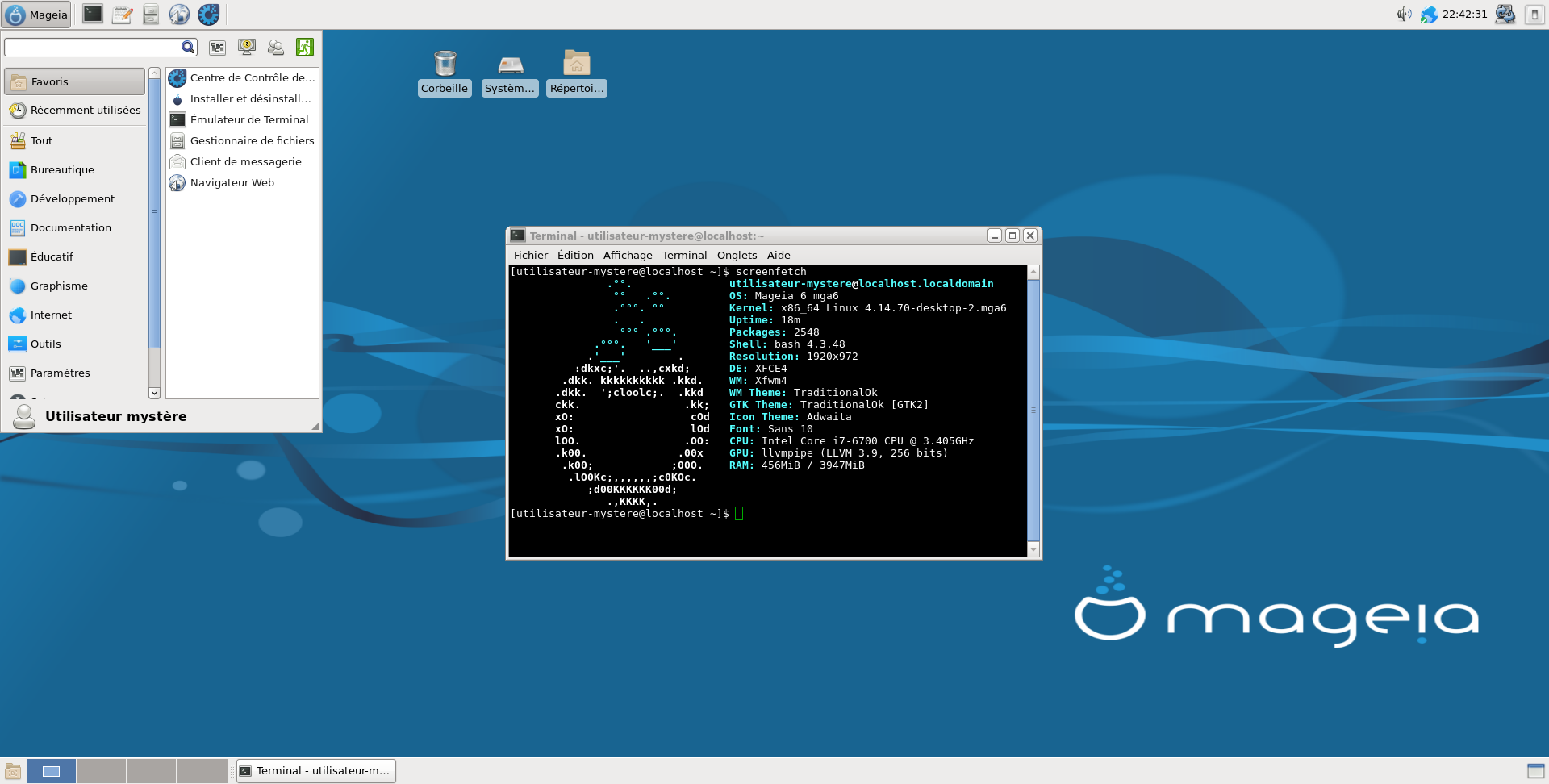Open Affichage menu in Terminal
This screenshot has height=784, width=1549.
628,256
